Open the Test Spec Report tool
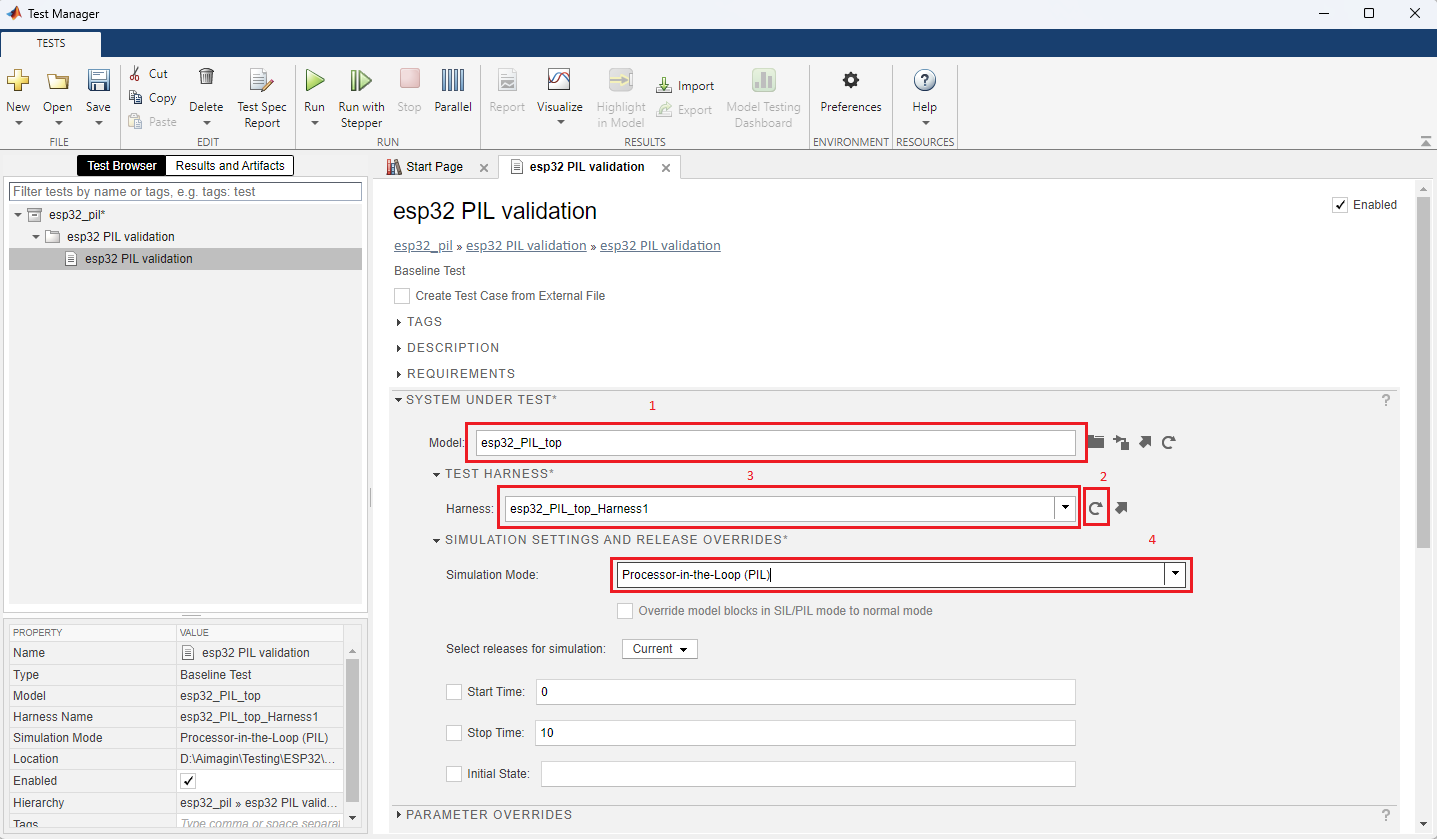The width and height of the screenshot is (1437, 839). tap(262, 97)
